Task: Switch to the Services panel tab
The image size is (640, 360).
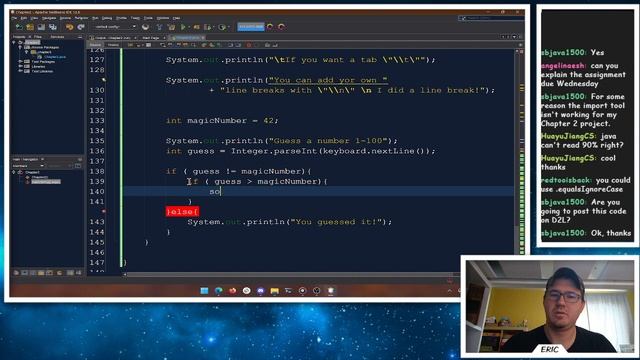Action: click(x=57, y=37)
